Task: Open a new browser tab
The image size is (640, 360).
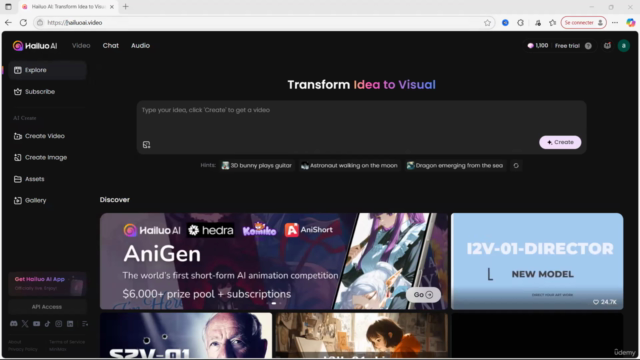Action: (x=126, y=7)
